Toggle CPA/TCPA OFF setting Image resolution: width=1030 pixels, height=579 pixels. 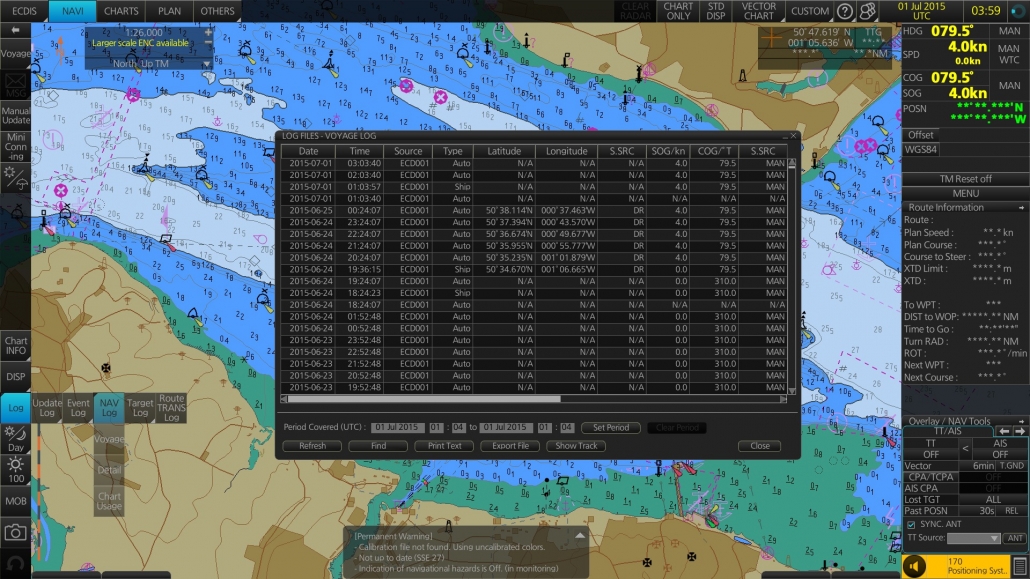click(993, 477)
